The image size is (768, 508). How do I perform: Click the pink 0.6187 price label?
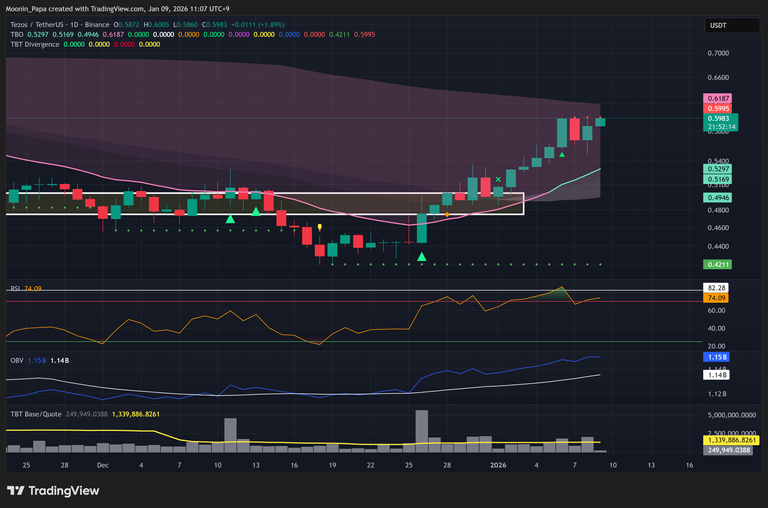[x=718, y=99]
